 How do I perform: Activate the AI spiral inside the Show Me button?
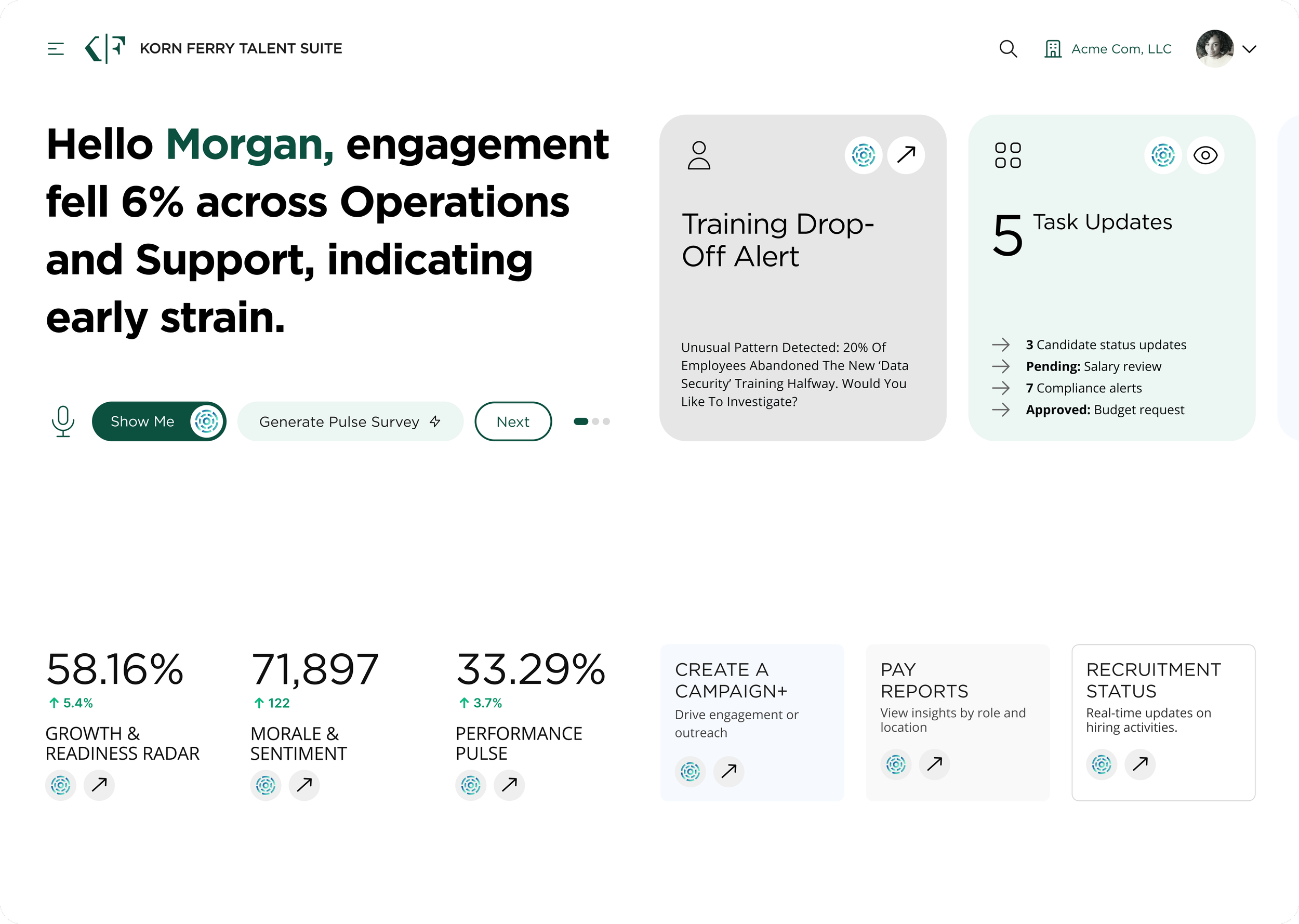point(206,421)
